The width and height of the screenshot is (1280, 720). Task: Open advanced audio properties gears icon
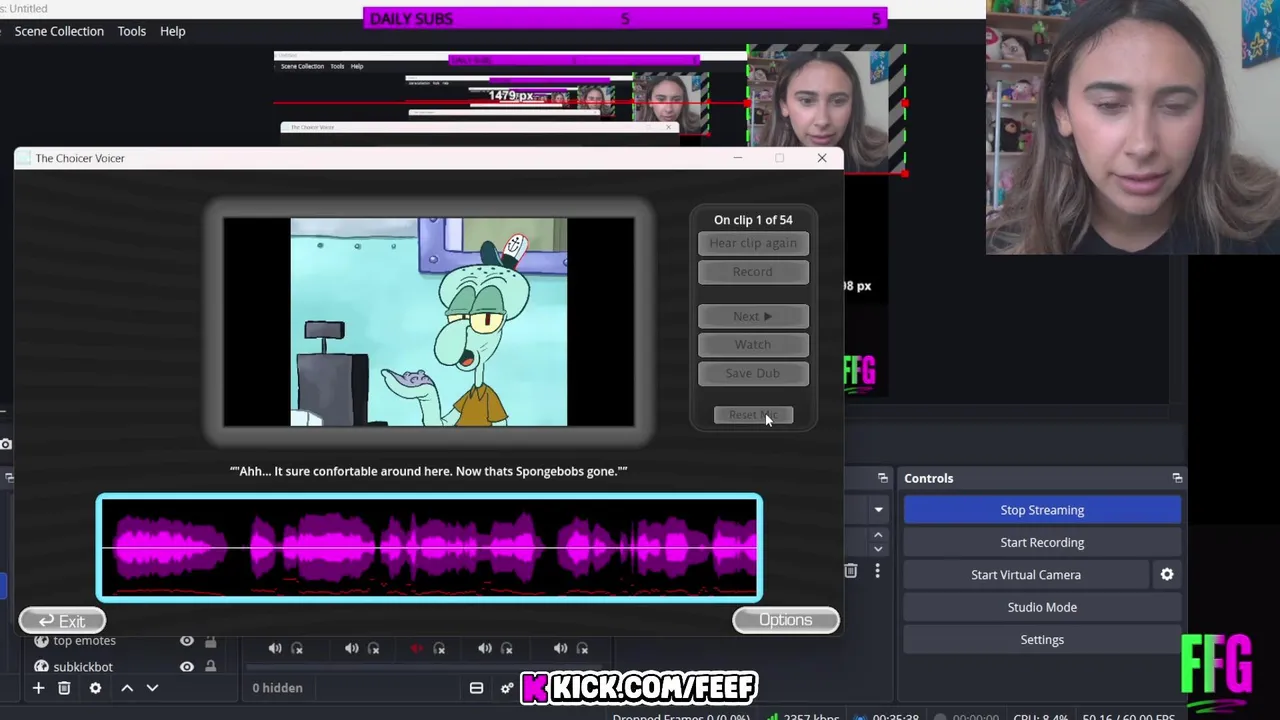click(507, 688)
